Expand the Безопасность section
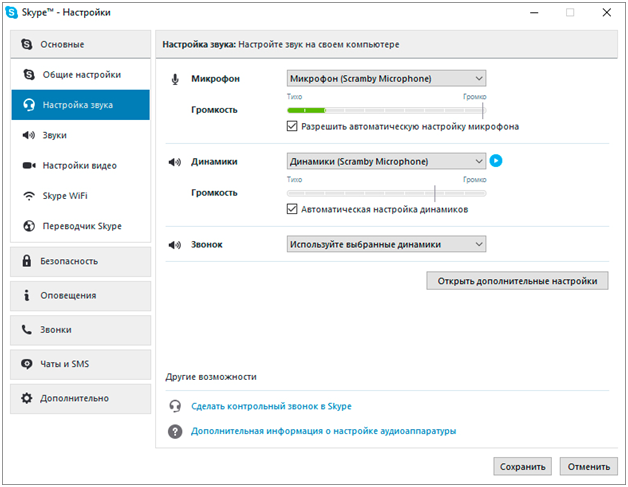 [x=81, y=261]
